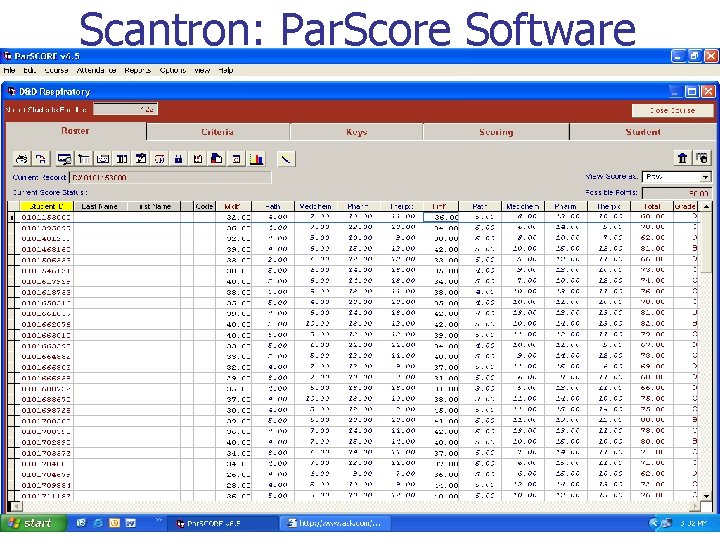720x540 pixels.
Task: Switch to the Roster tab
Action: coord(75,131)
